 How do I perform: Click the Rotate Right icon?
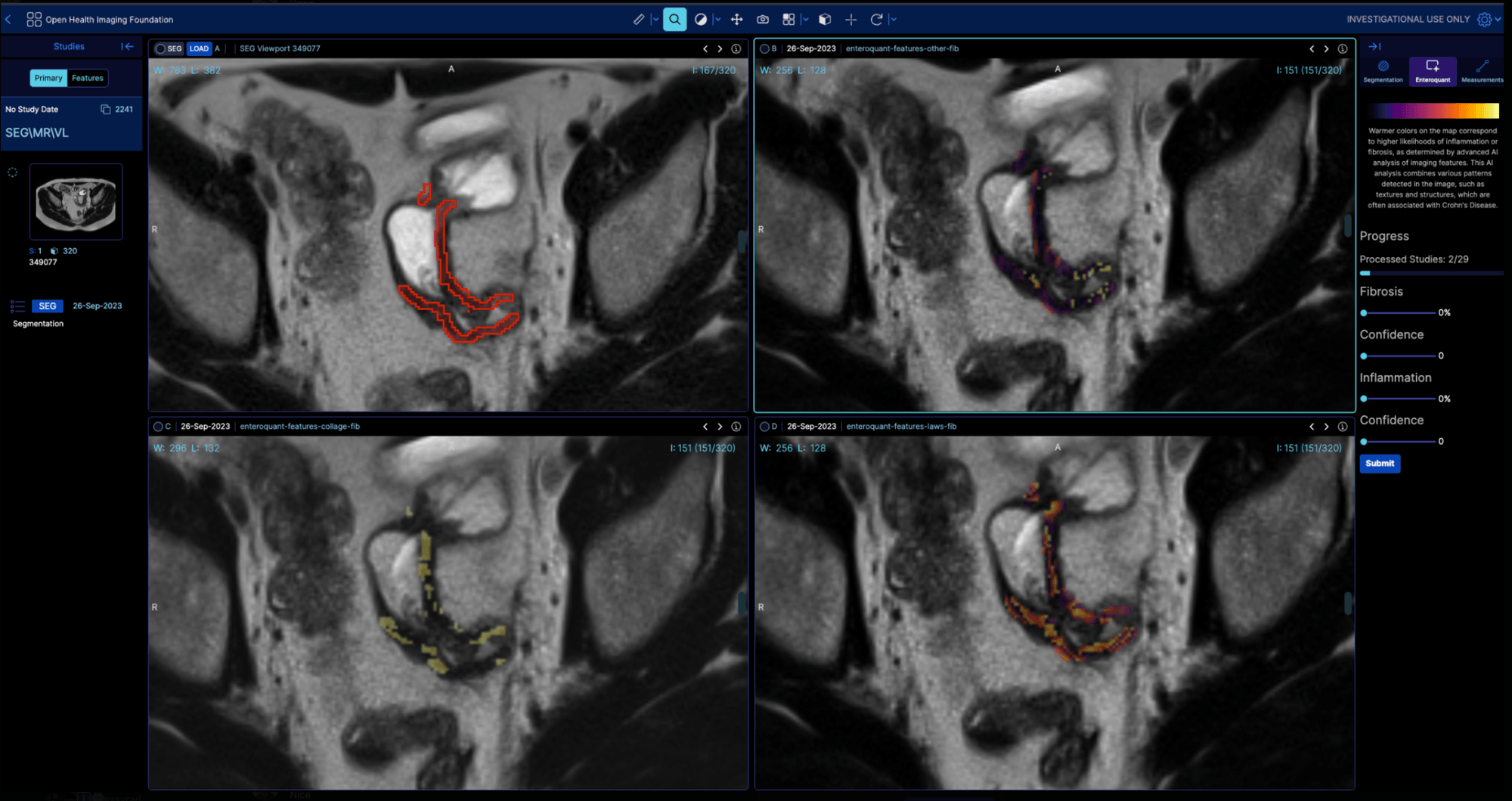click(876, 20)
